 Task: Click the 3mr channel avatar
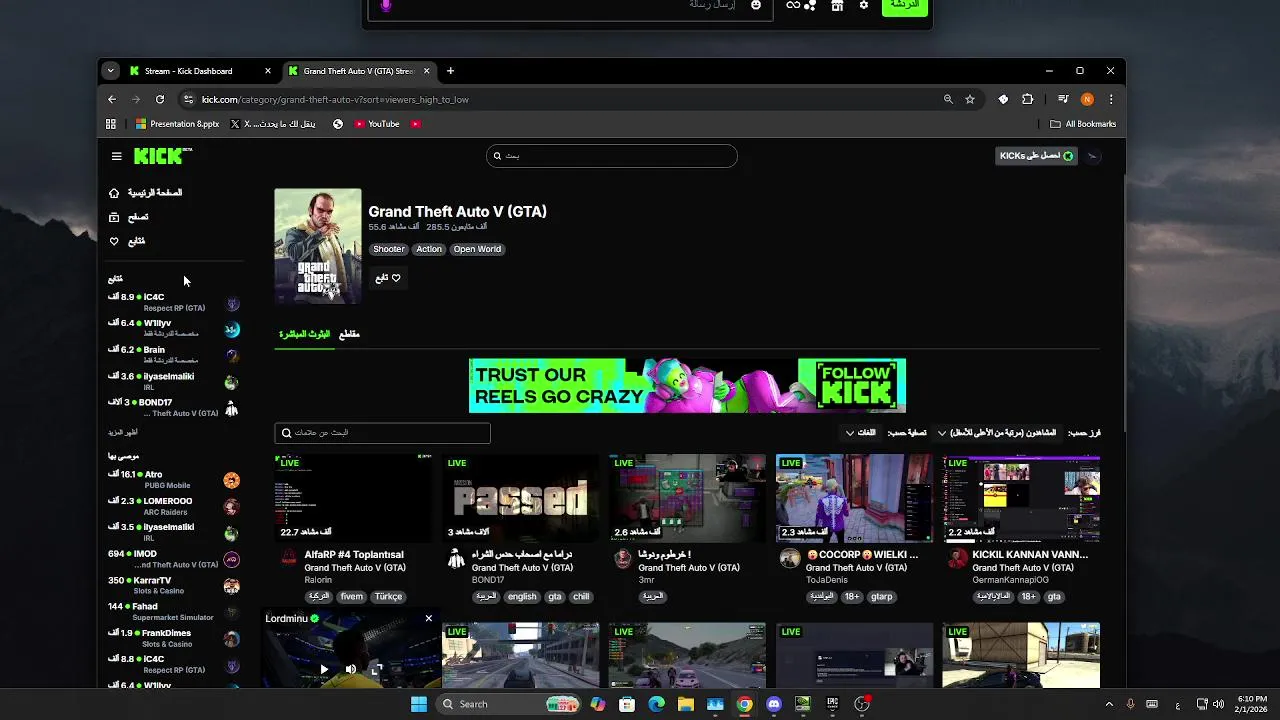[x=623, y=558]
